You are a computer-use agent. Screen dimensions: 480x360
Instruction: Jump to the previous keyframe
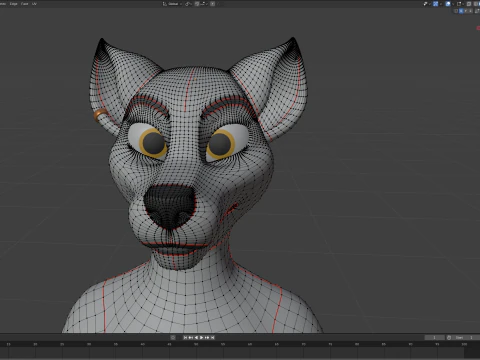pos(191,338)
